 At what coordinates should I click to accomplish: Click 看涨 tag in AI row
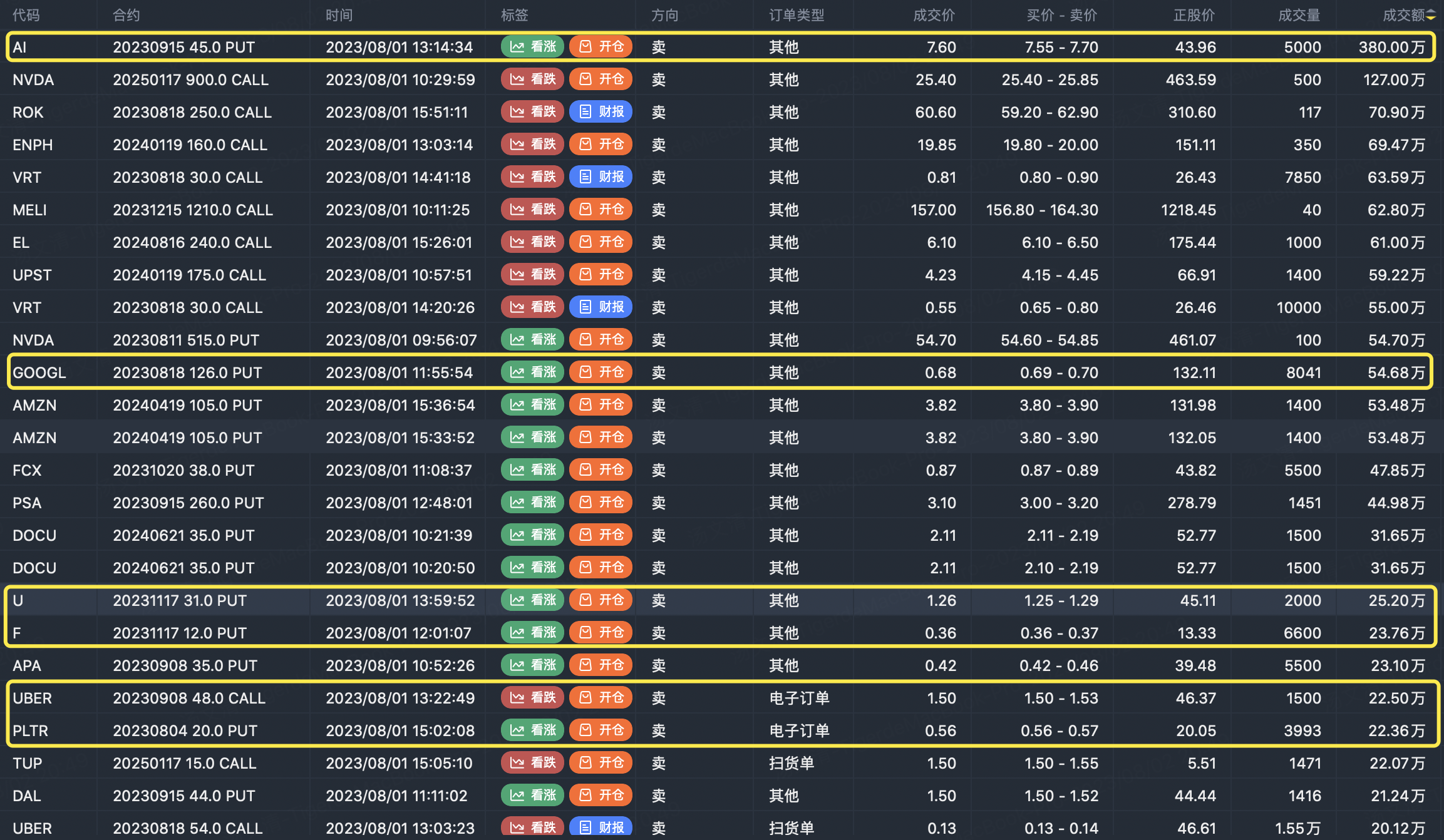(x=532, y=47)
